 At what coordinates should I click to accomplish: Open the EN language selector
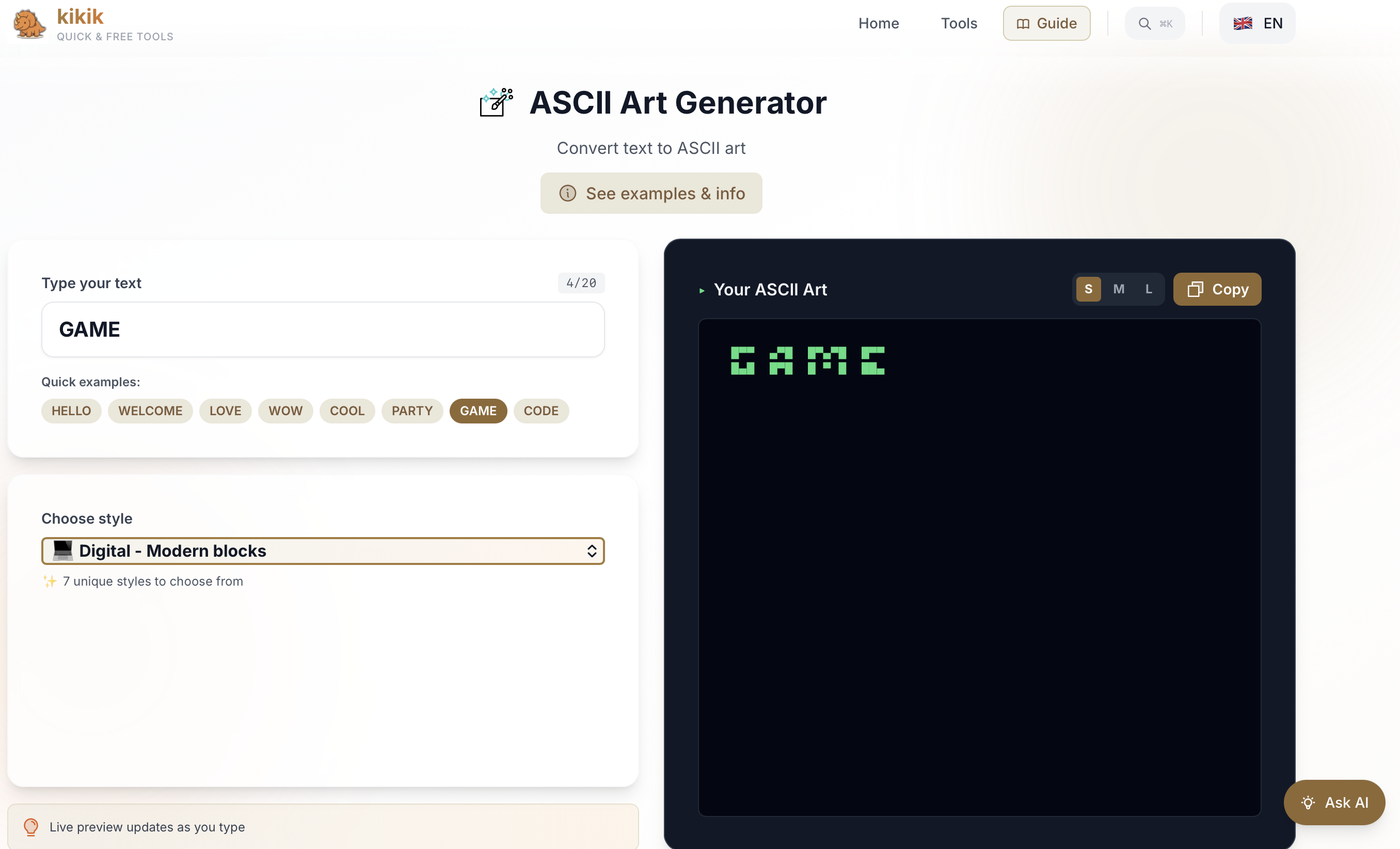(1272, 24)
